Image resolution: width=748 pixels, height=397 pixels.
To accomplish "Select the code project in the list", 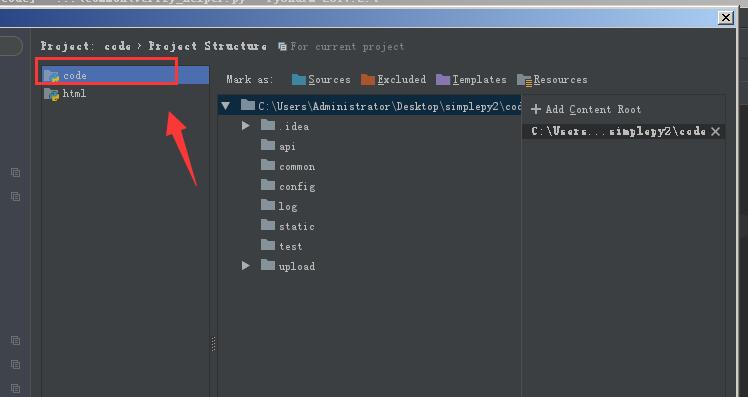I will click(x=125, y=75).
